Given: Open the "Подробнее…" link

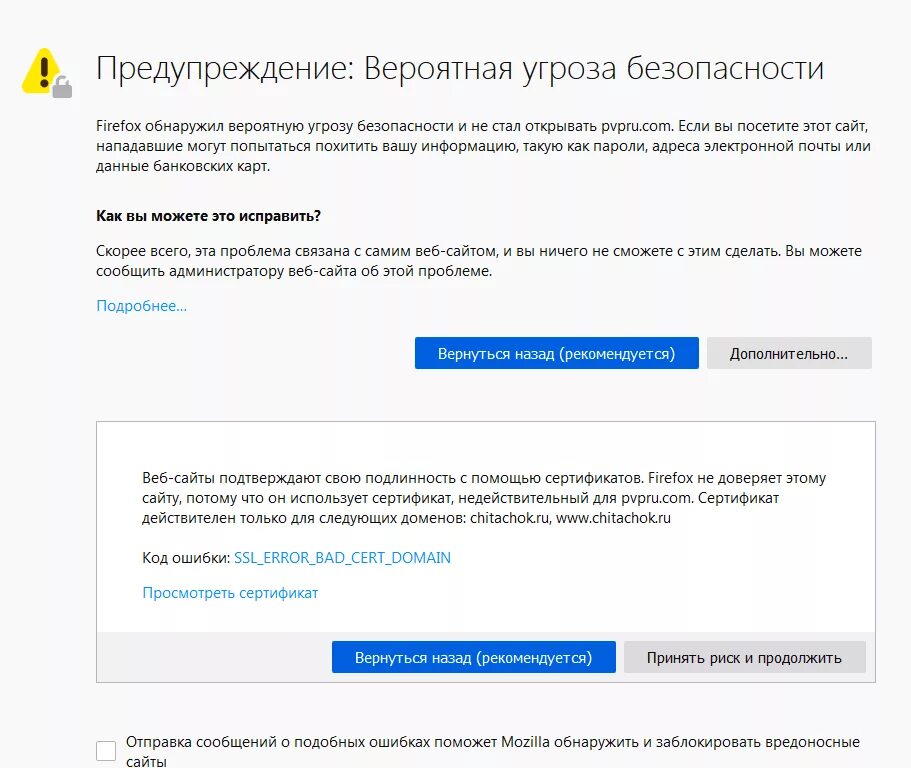Looking at the screenshot, I should pos(142,306).
